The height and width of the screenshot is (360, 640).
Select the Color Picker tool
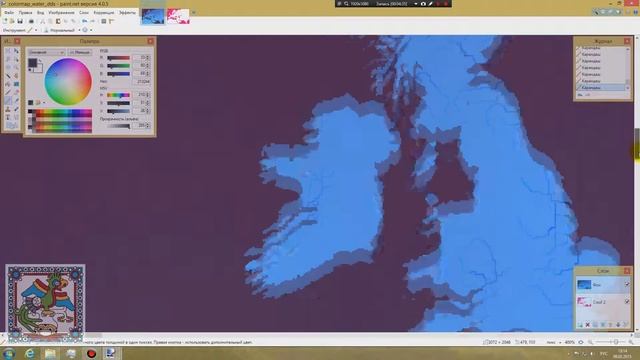[x=16, y=101]
